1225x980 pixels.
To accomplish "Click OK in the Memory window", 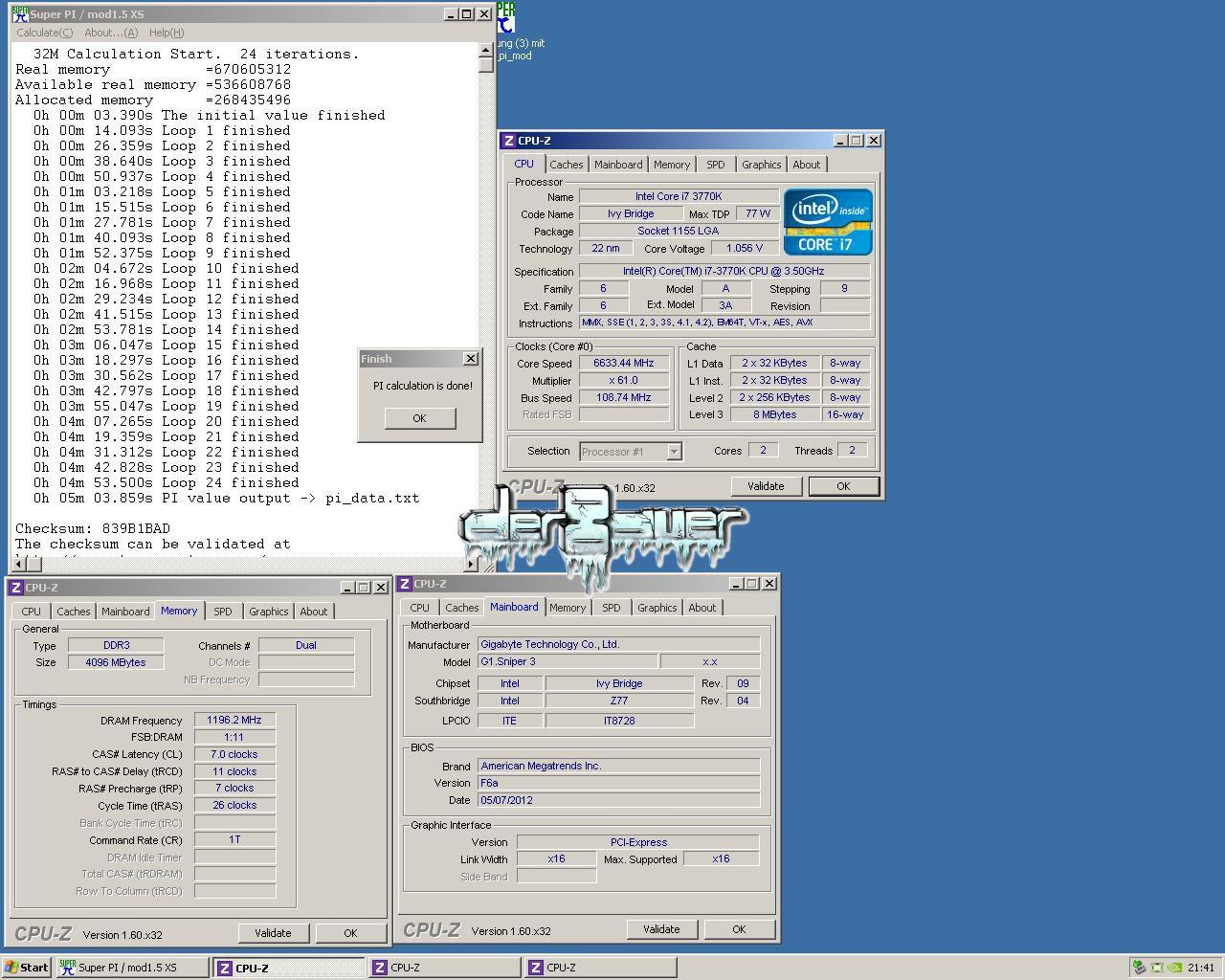I will (350, 933).
